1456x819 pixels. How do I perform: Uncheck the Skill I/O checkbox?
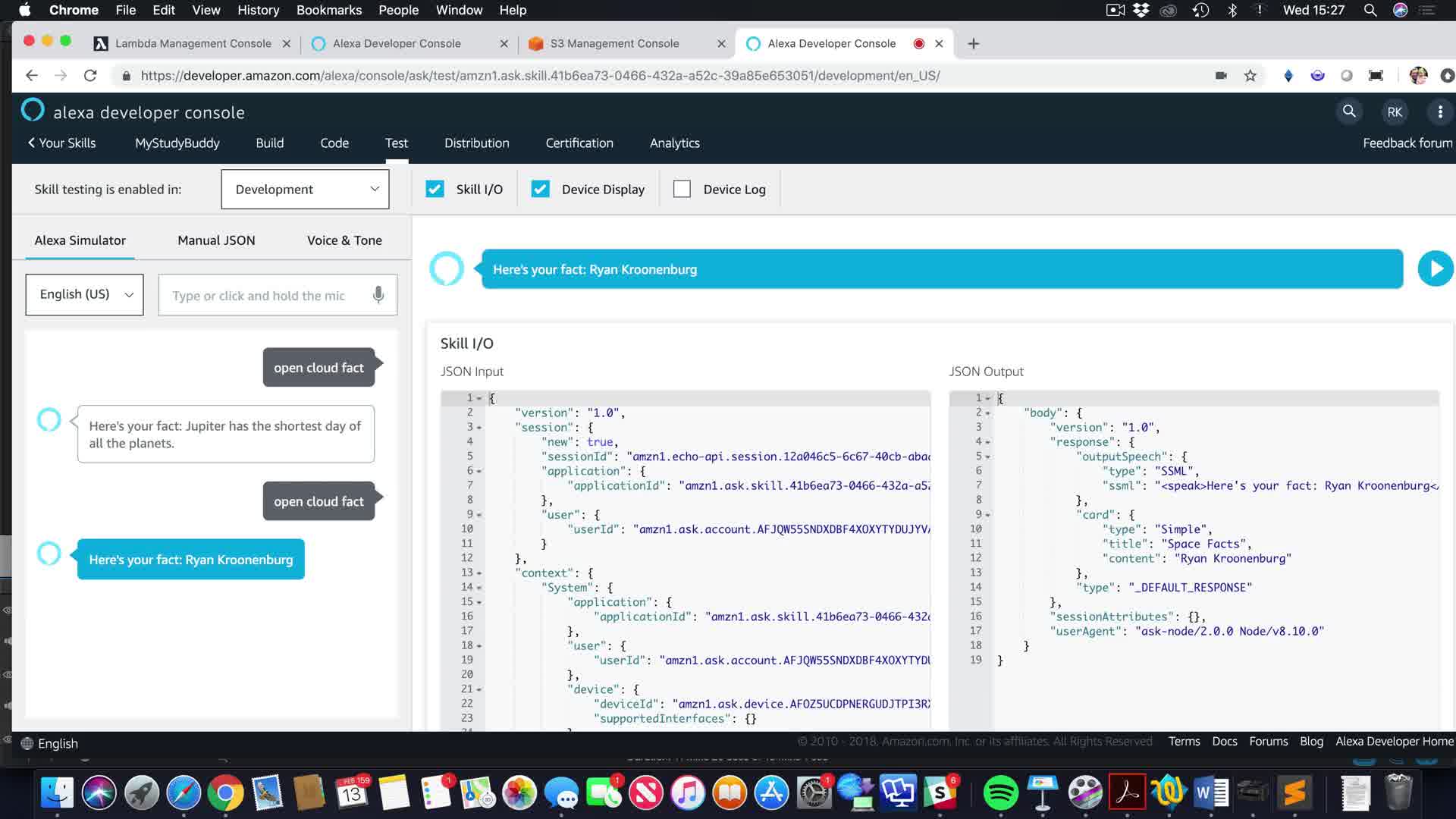[x=435, y=190]
